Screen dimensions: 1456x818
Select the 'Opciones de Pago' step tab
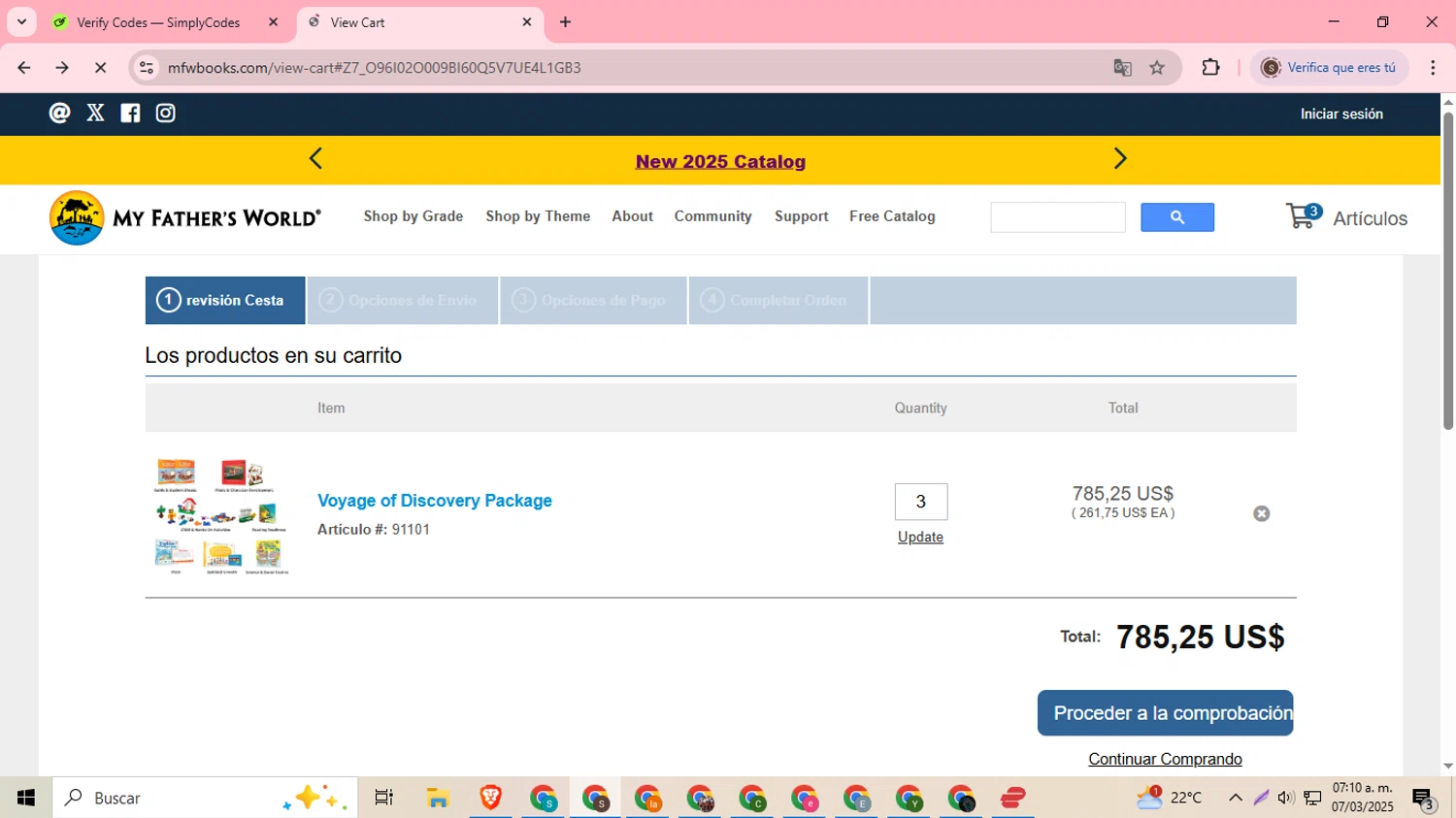point(594,300)
